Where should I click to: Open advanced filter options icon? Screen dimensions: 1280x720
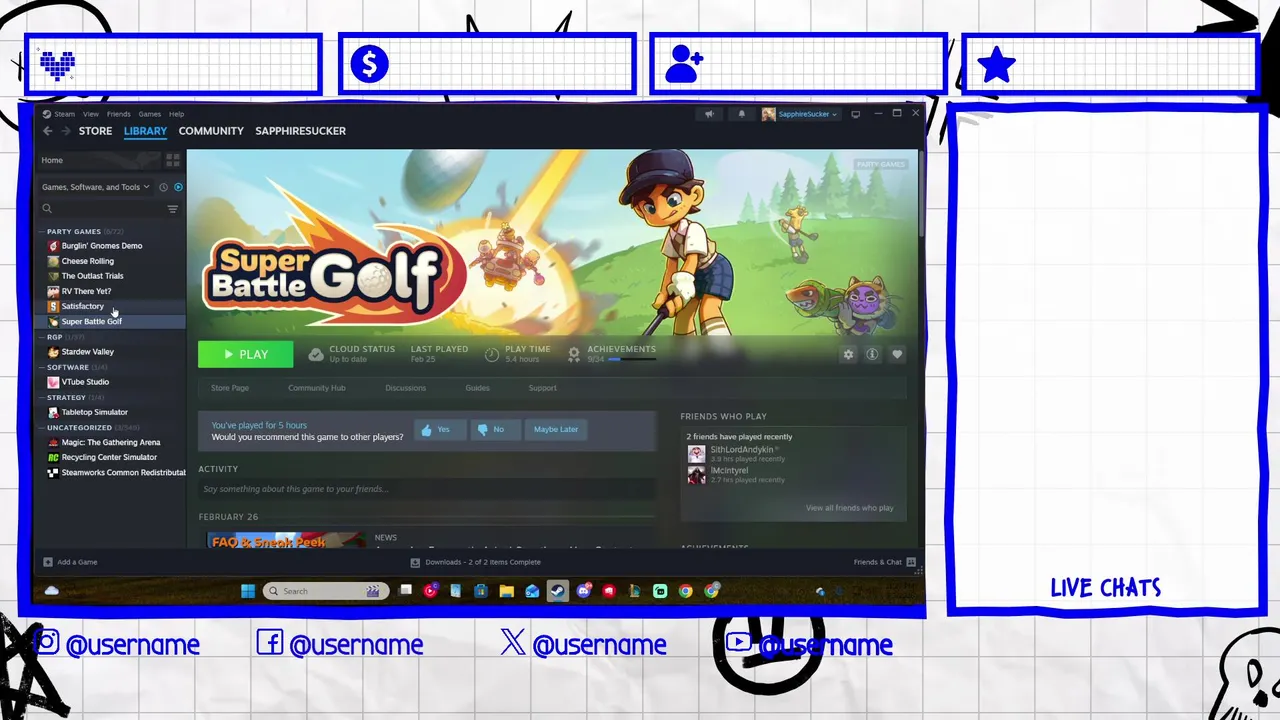[x=172, y=209]
